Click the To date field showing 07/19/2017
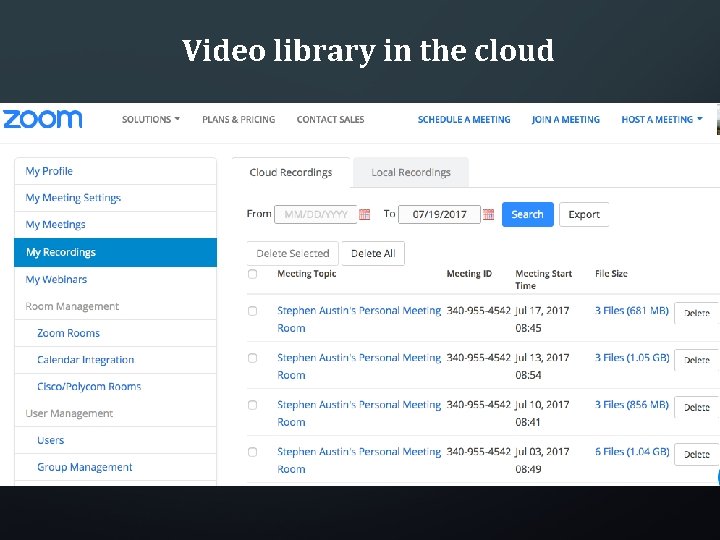Viewport: 720px width, 540px height. pyautogui.click(x=439, y=214)
